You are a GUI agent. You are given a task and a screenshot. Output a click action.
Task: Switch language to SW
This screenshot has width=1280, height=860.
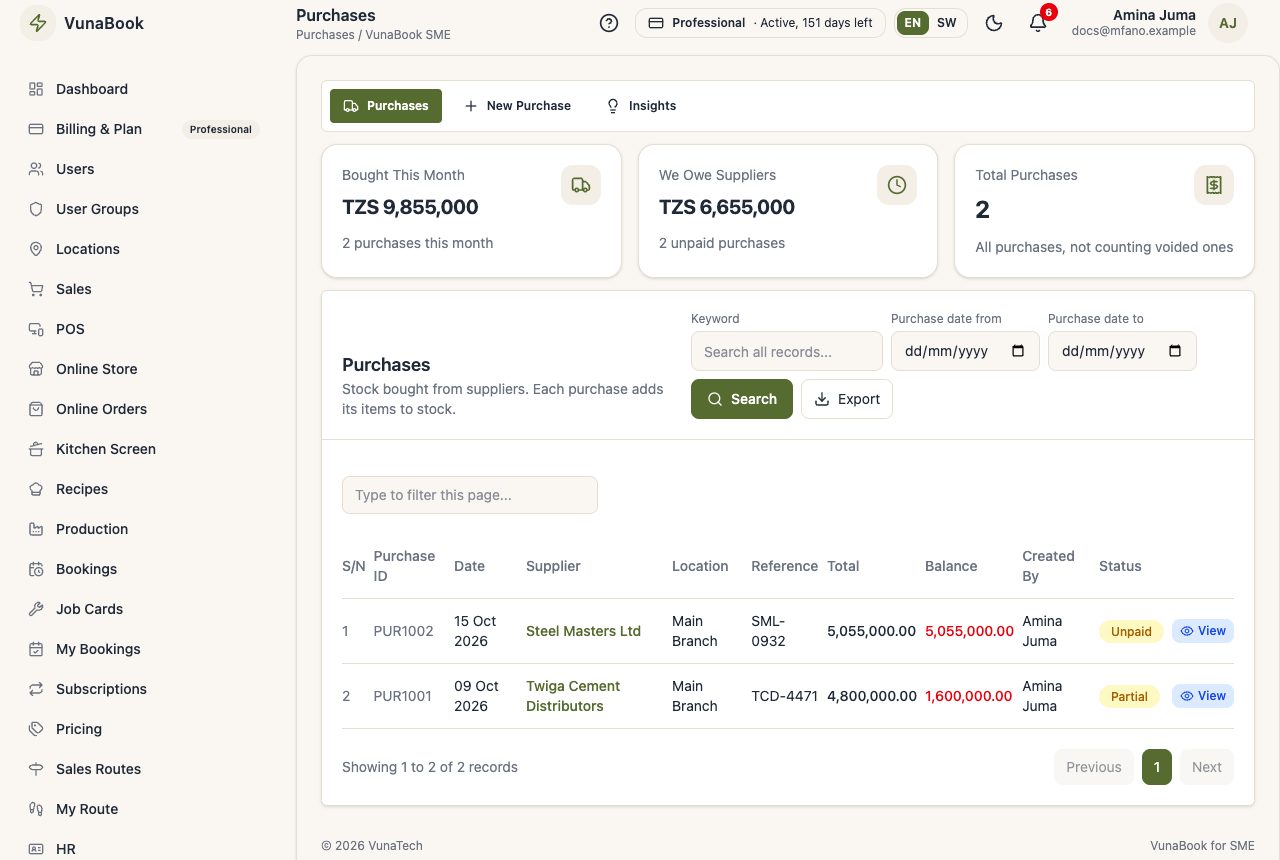click(946, 23)
